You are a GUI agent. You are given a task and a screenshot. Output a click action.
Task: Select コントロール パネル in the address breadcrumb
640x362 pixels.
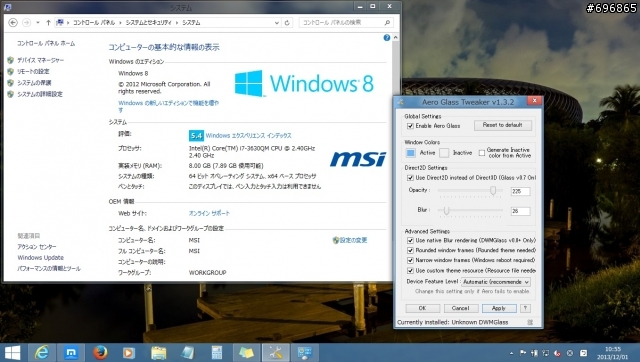click(x=94, y=22)
